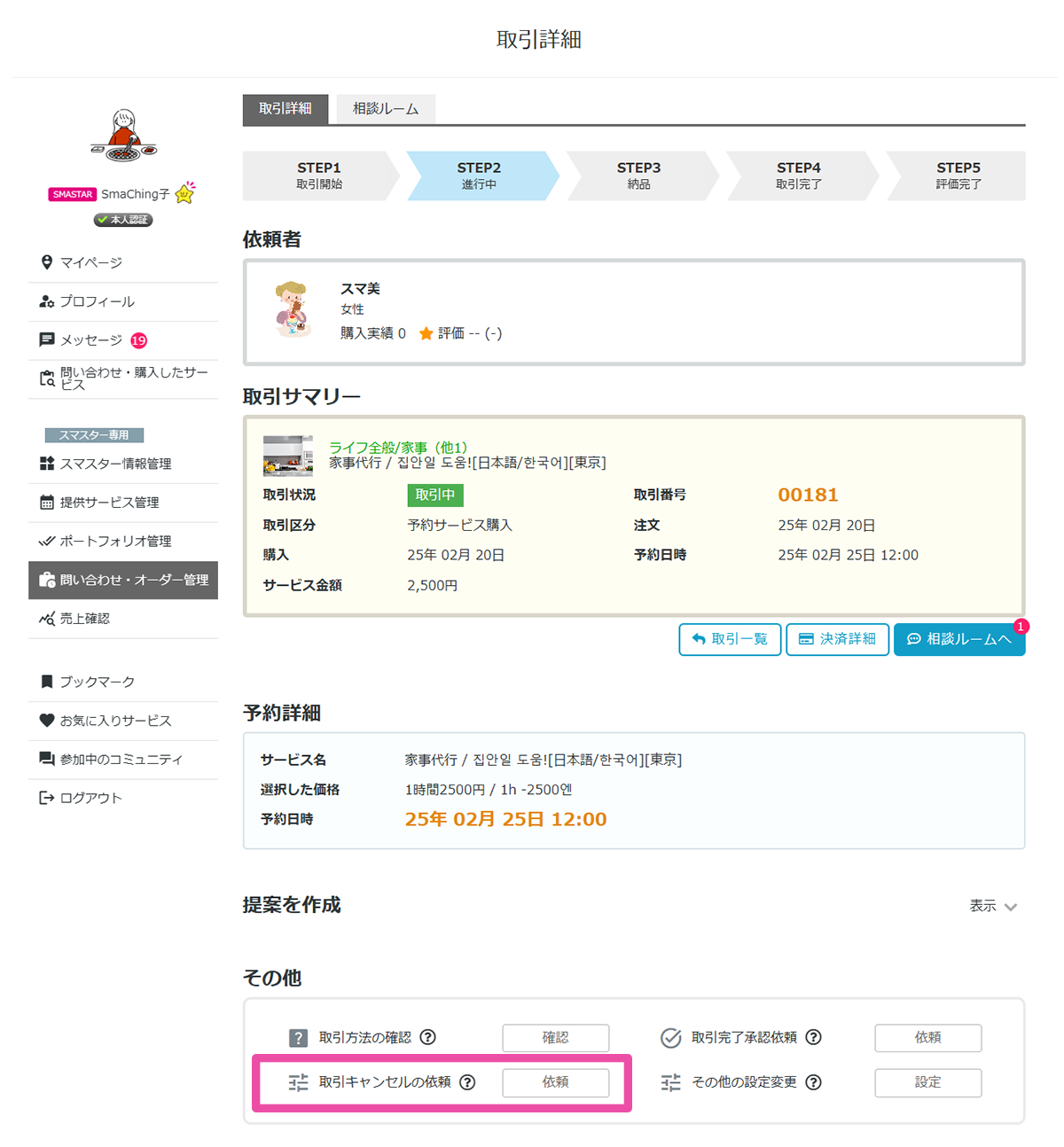Click the ライフ全般/家事 category link
Screen dimensions: 1064x1147
point(398,447)
